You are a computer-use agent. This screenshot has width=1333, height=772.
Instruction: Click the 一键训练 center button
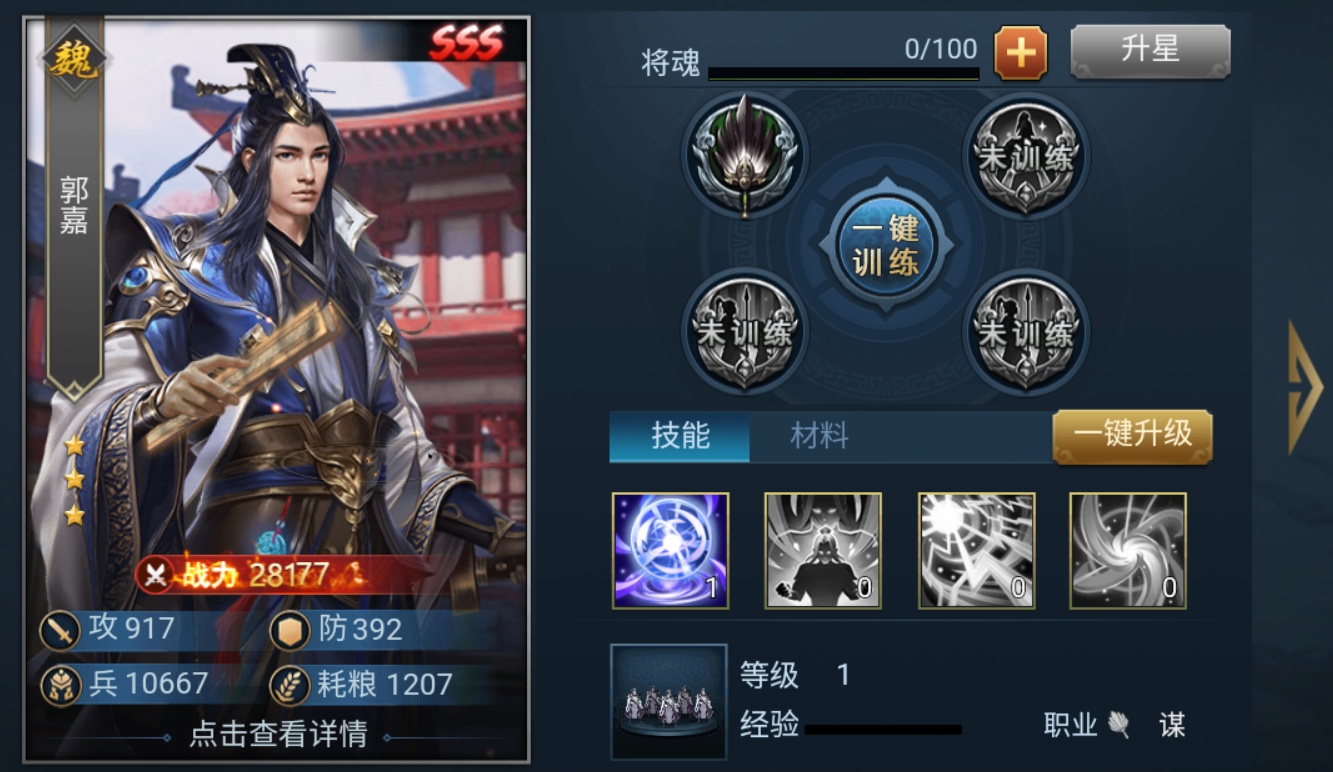tap(885, 244)
